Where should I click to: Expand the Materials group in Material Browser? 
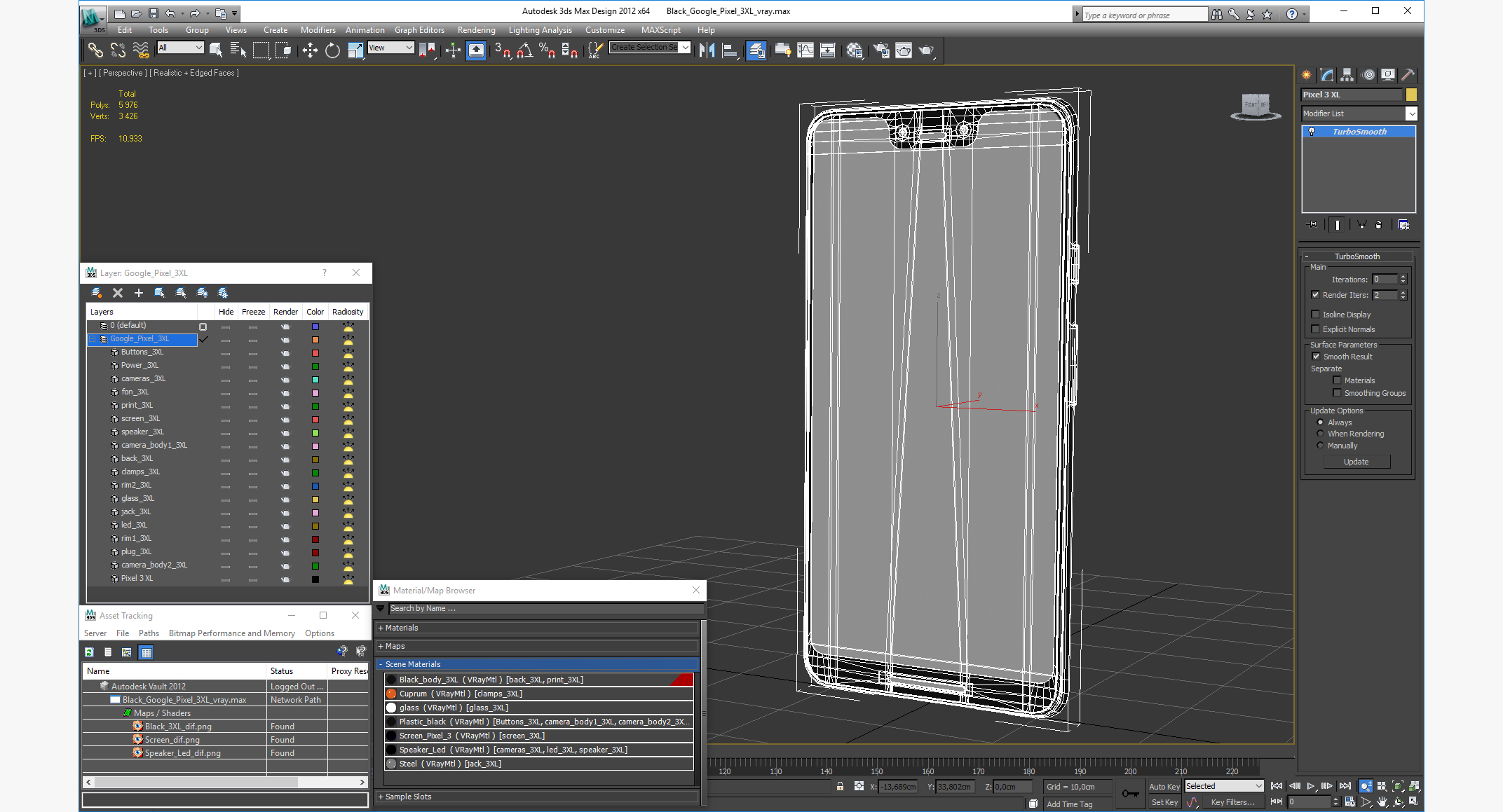537,628
